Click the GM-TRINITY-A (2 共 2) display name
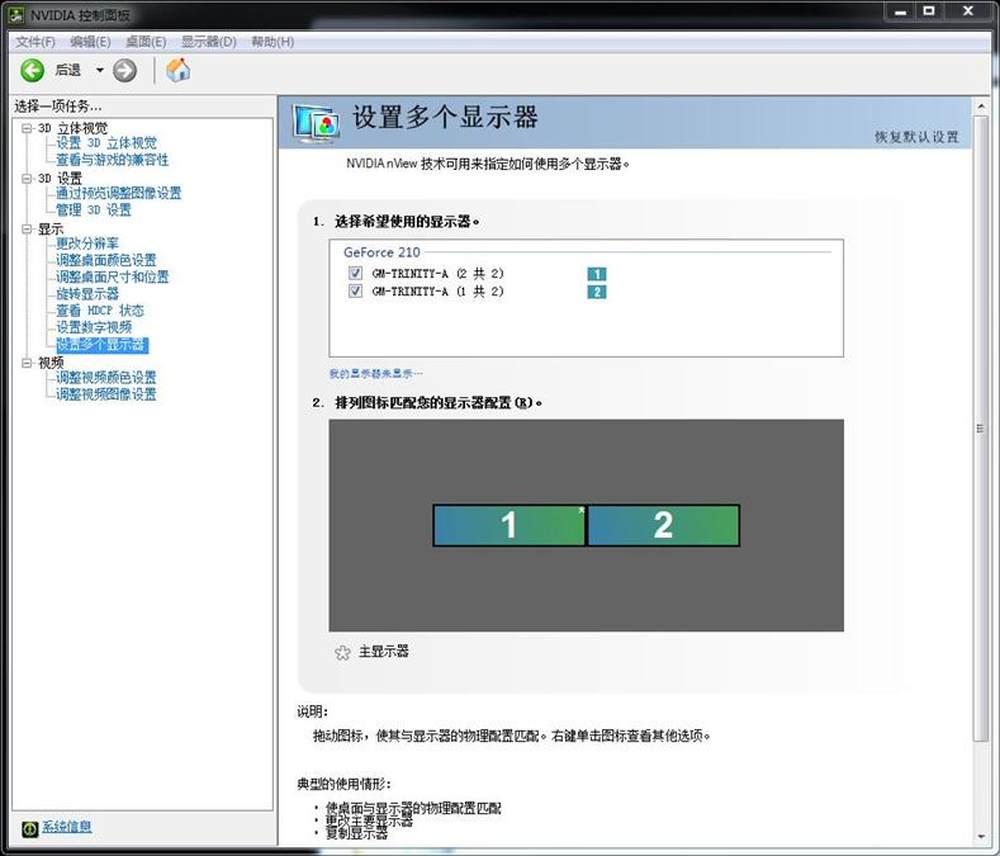The width and height of the screenshot is (1000, 856). (x=438, y=274)
